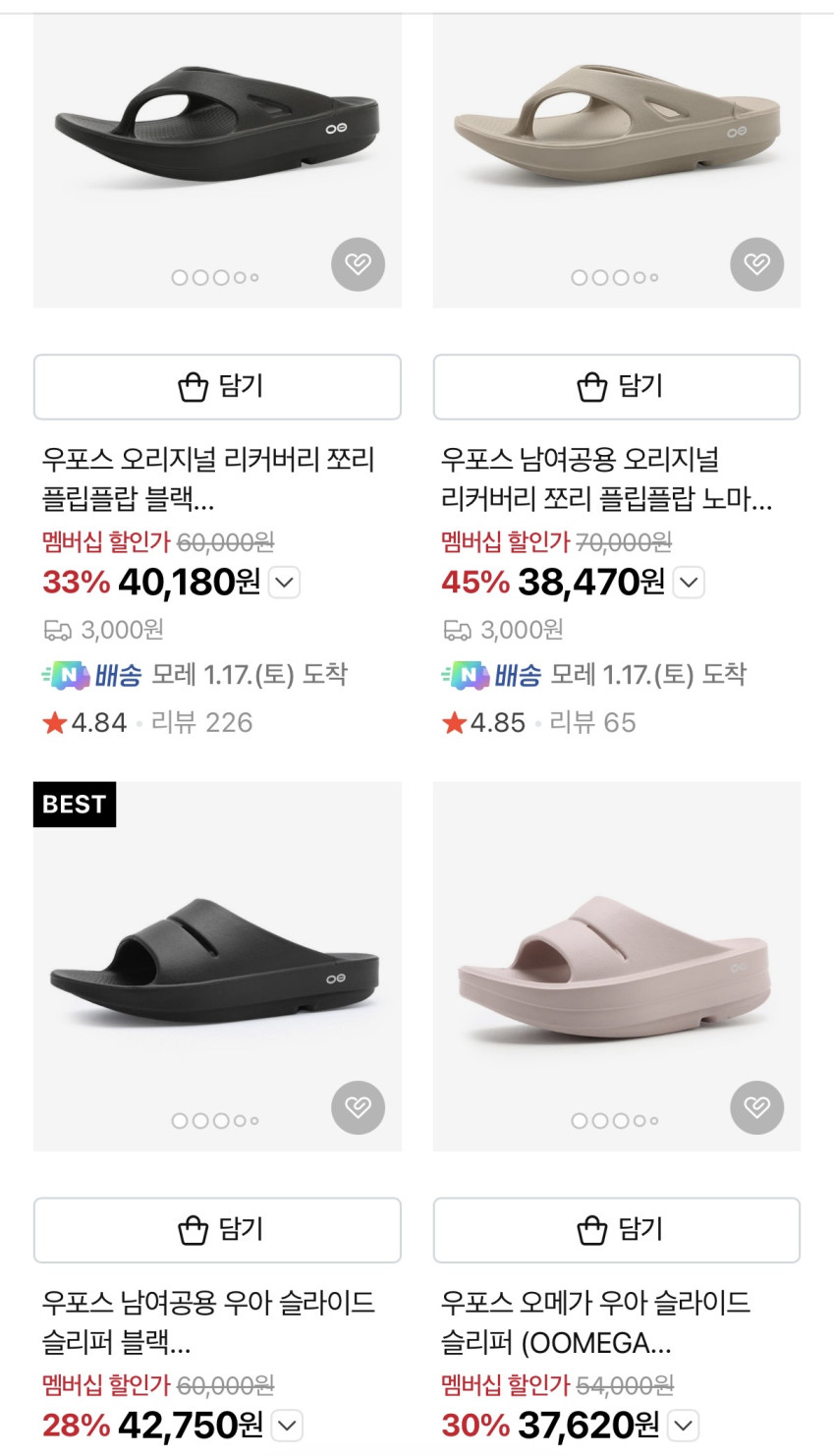Expand price details for 38,470원 item
This screenshot has width=834, height=1456.
coord(689,583)
